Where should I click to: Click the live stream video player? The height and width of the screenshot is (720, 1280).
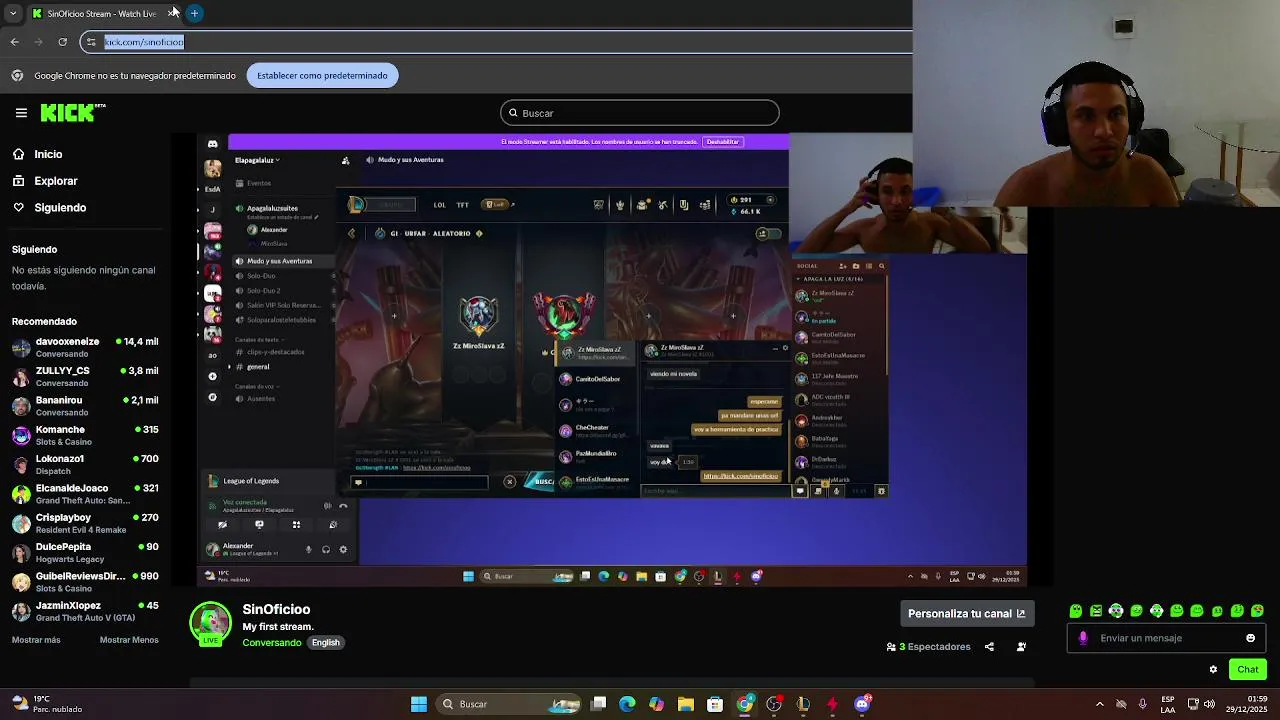(x=612, y=359)
